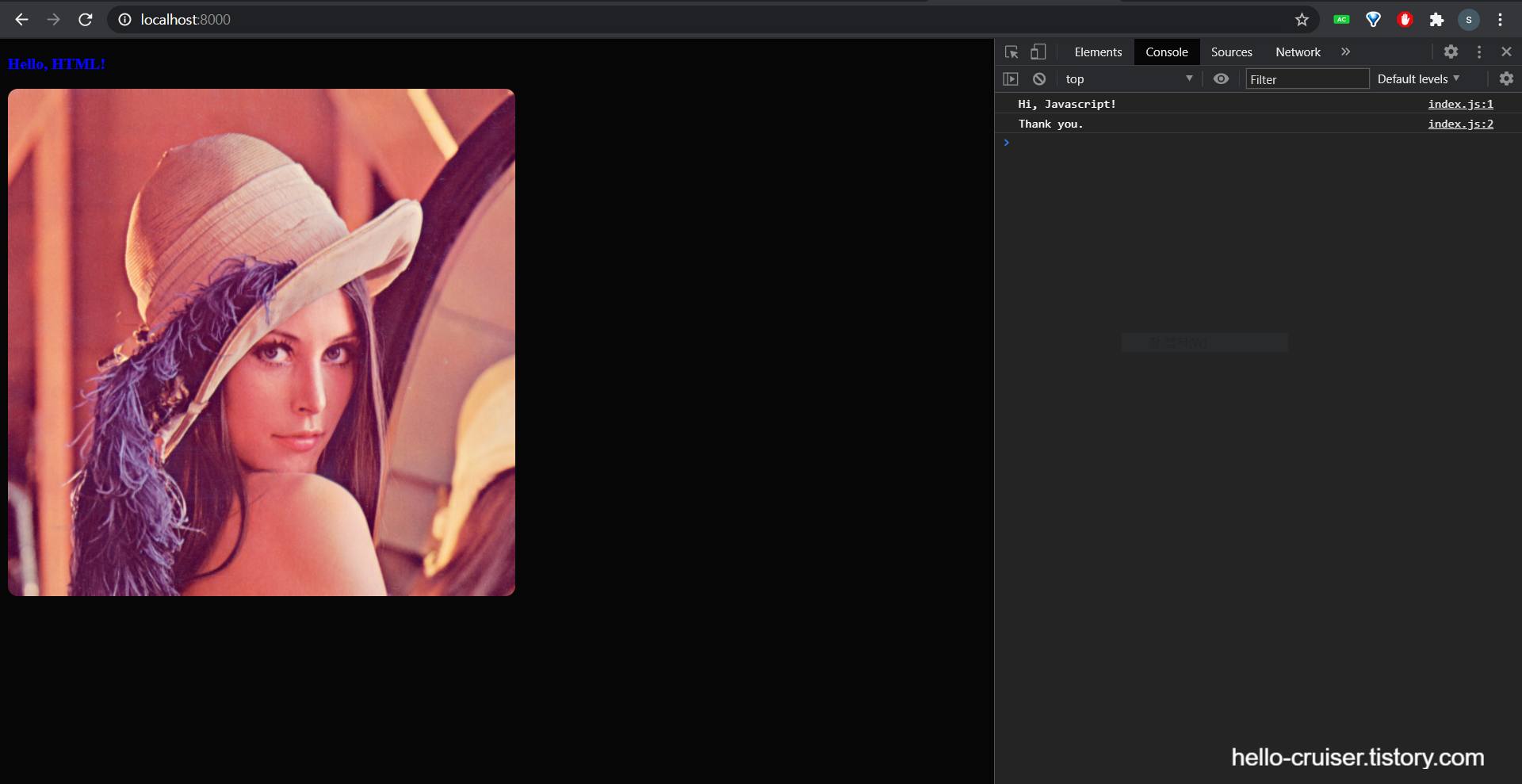Viewport: 1522px width, 784px height.
Task: Click the browser forward arrow
Action: pyautogui.click(x=53, y=20)
